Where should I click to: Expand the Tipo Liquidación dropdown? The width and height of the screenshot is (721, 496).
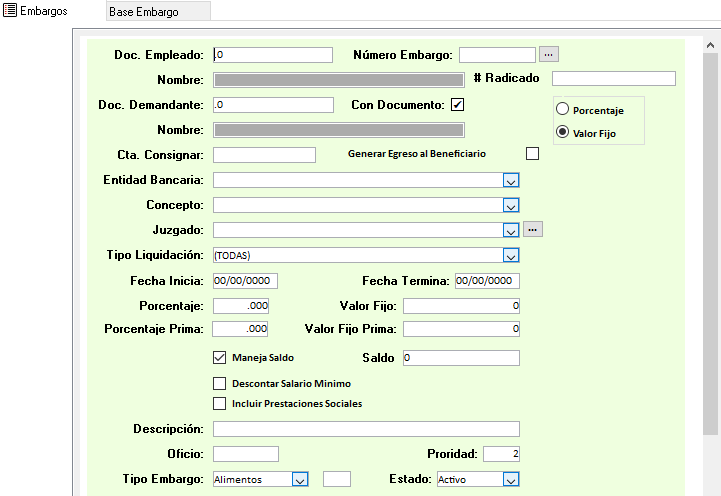(x=510, y=255)
